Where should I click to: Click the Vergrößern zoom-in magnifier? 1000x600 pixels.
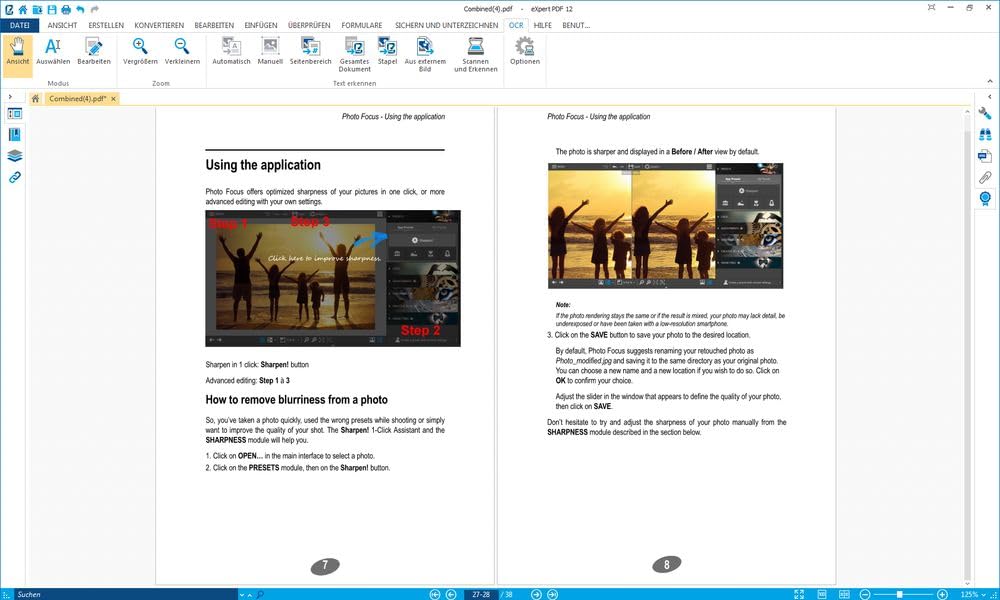click(140, 50)
